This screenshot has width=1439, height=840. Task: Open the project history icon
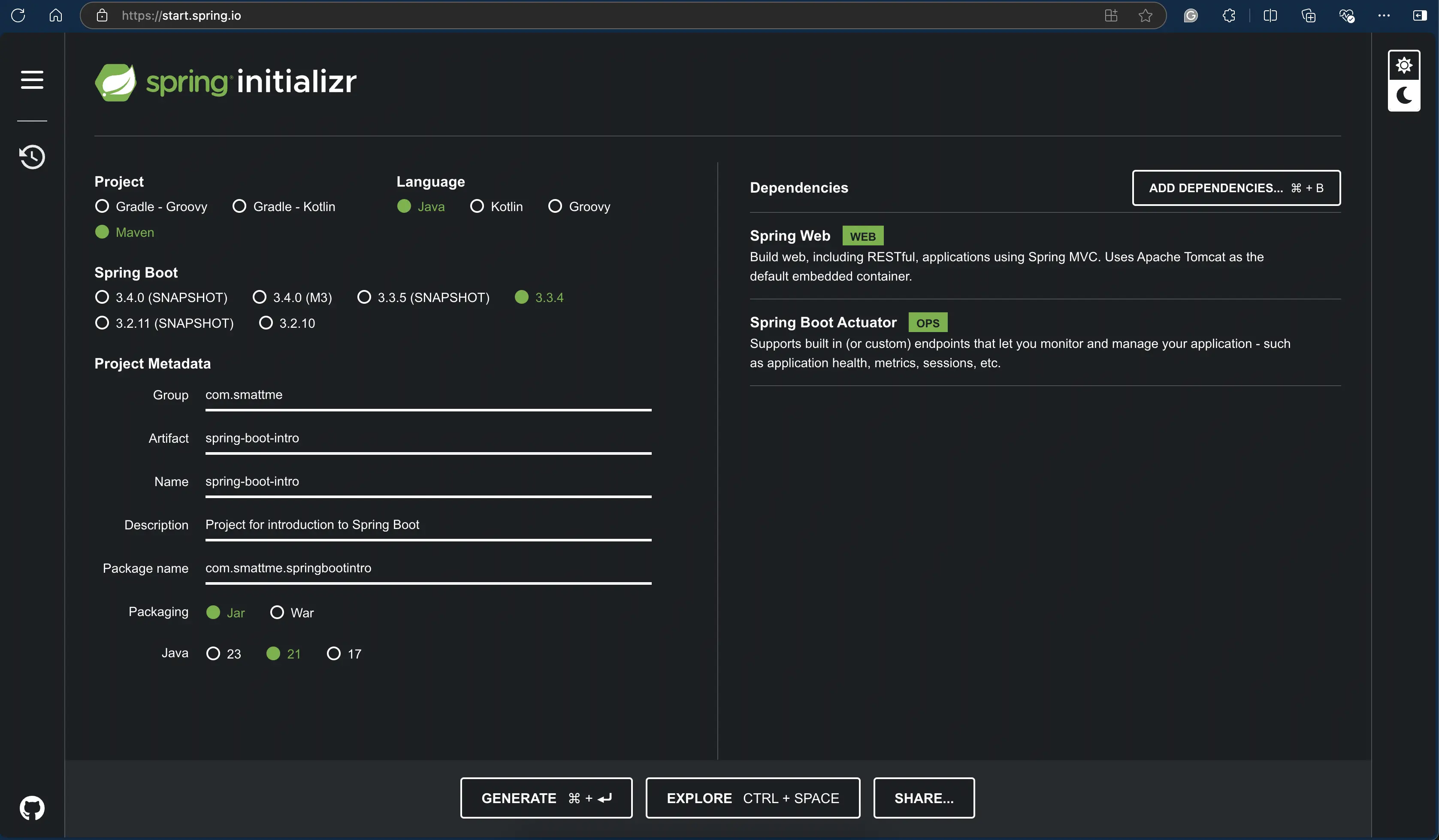[x=32, y=157]
